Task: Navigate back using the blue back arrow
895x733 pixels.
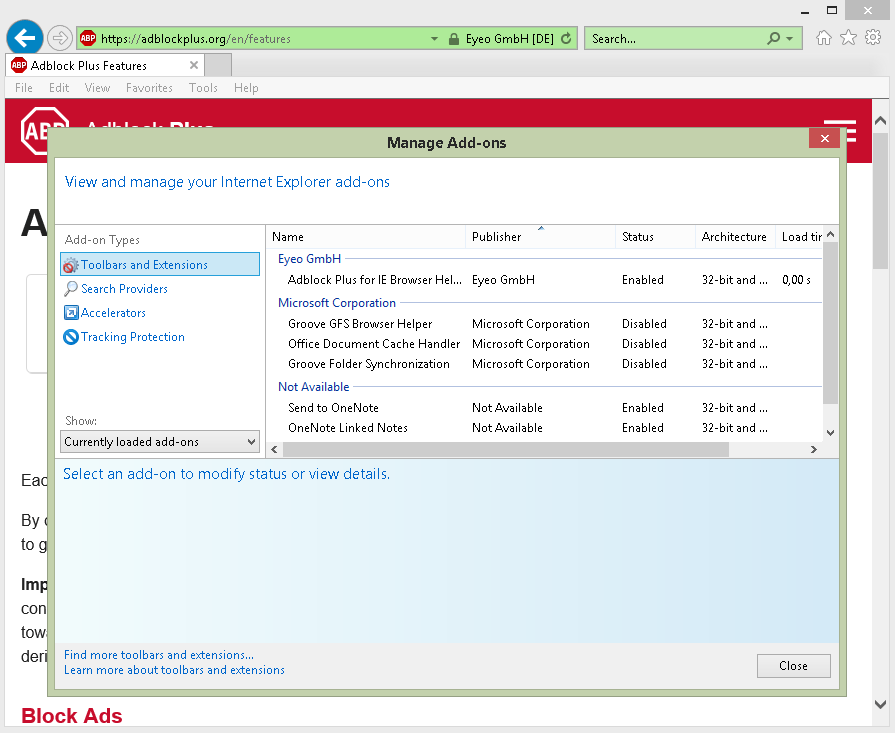Action: (23, 36)
